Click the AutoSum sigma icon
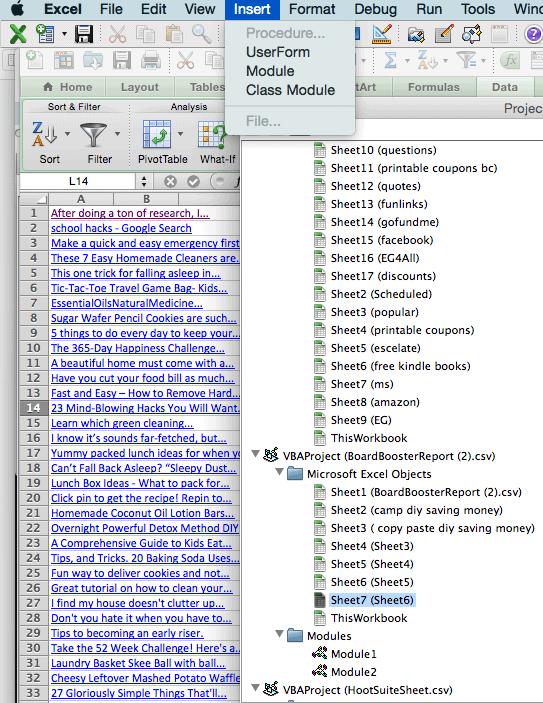543x703 pixels. point(391,60)
